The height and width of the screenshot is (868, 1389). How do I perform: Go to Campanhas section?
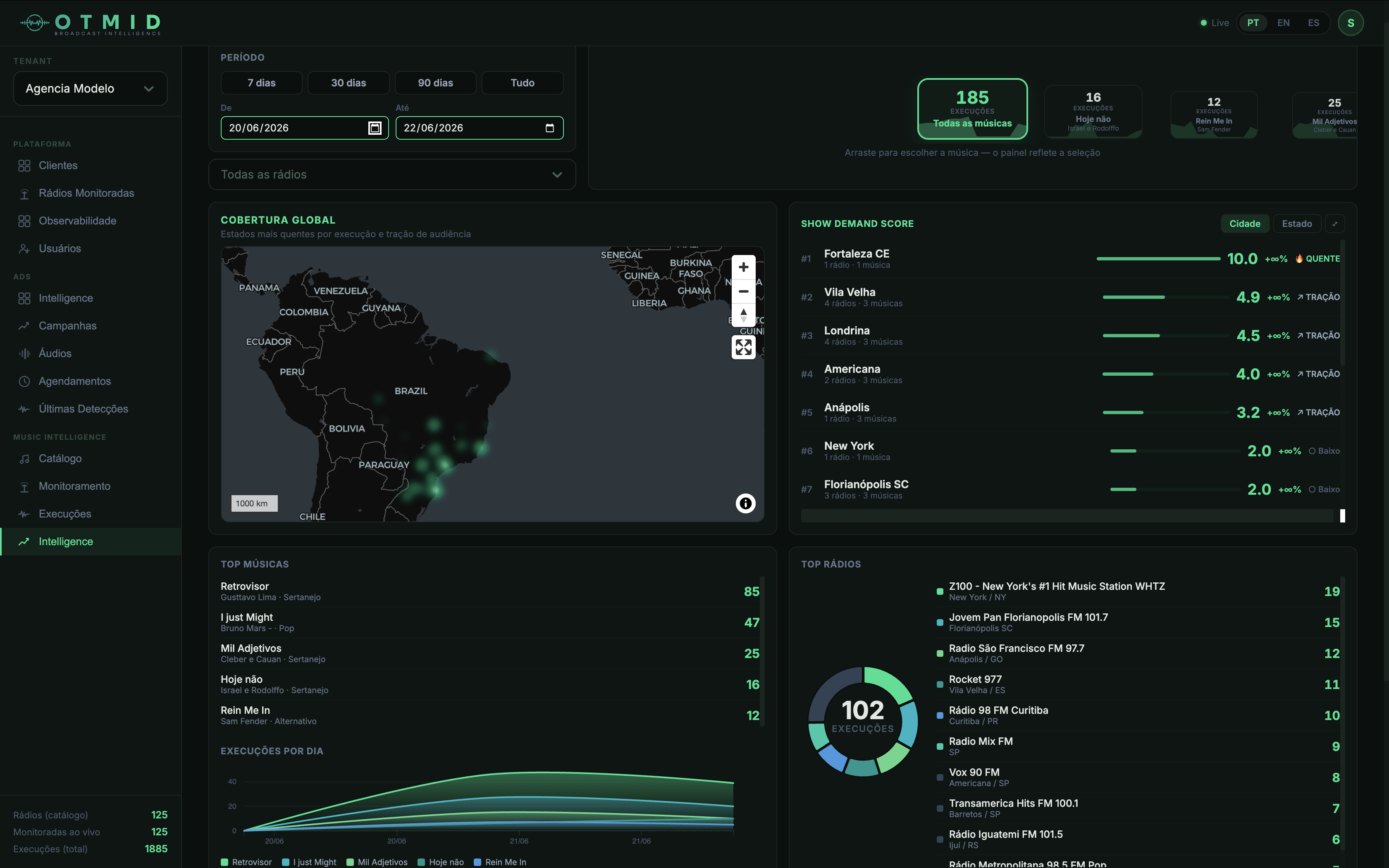[91, 326]
